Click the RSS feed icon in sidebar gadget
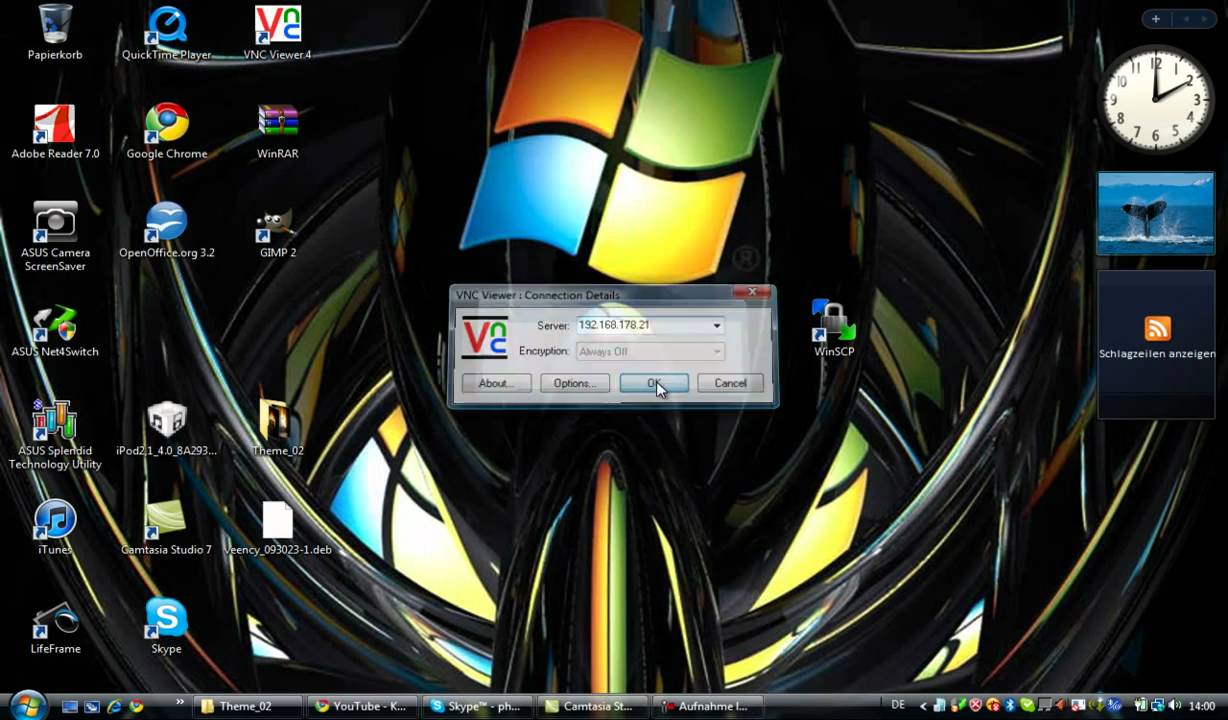The height and width of the screenshot is (720, 1228). tap(1157, 328)
